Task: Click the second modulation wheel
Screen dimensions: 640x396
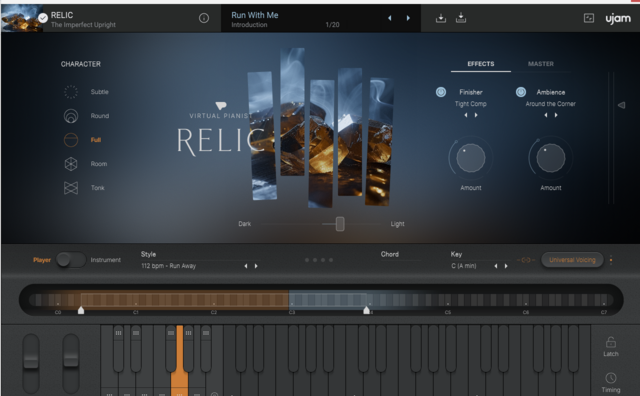Action: (71, 363)
